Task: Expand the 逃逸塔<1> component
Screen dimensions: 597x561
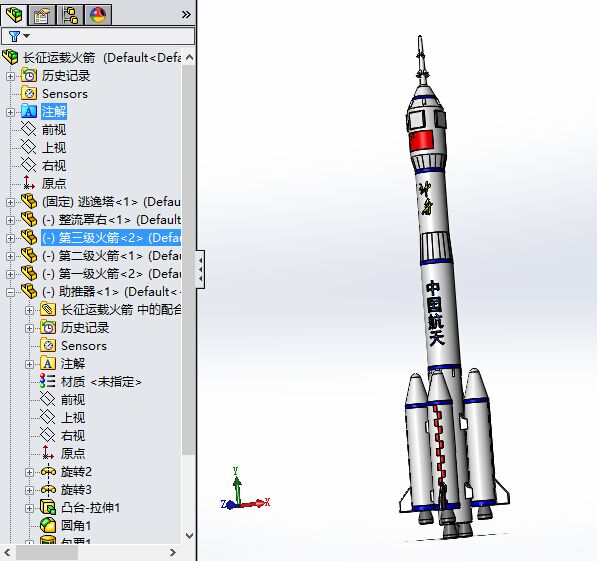Action: [x=10, y=202]
